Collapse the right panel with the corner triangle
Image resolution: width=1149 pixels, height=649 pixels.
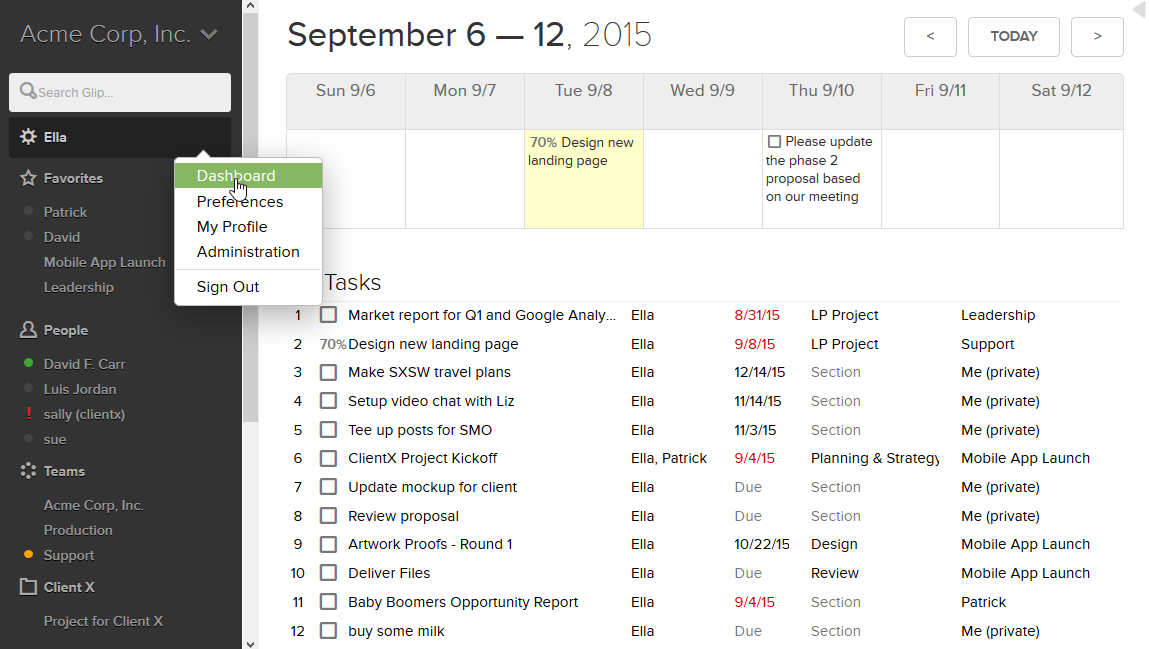1138,10
